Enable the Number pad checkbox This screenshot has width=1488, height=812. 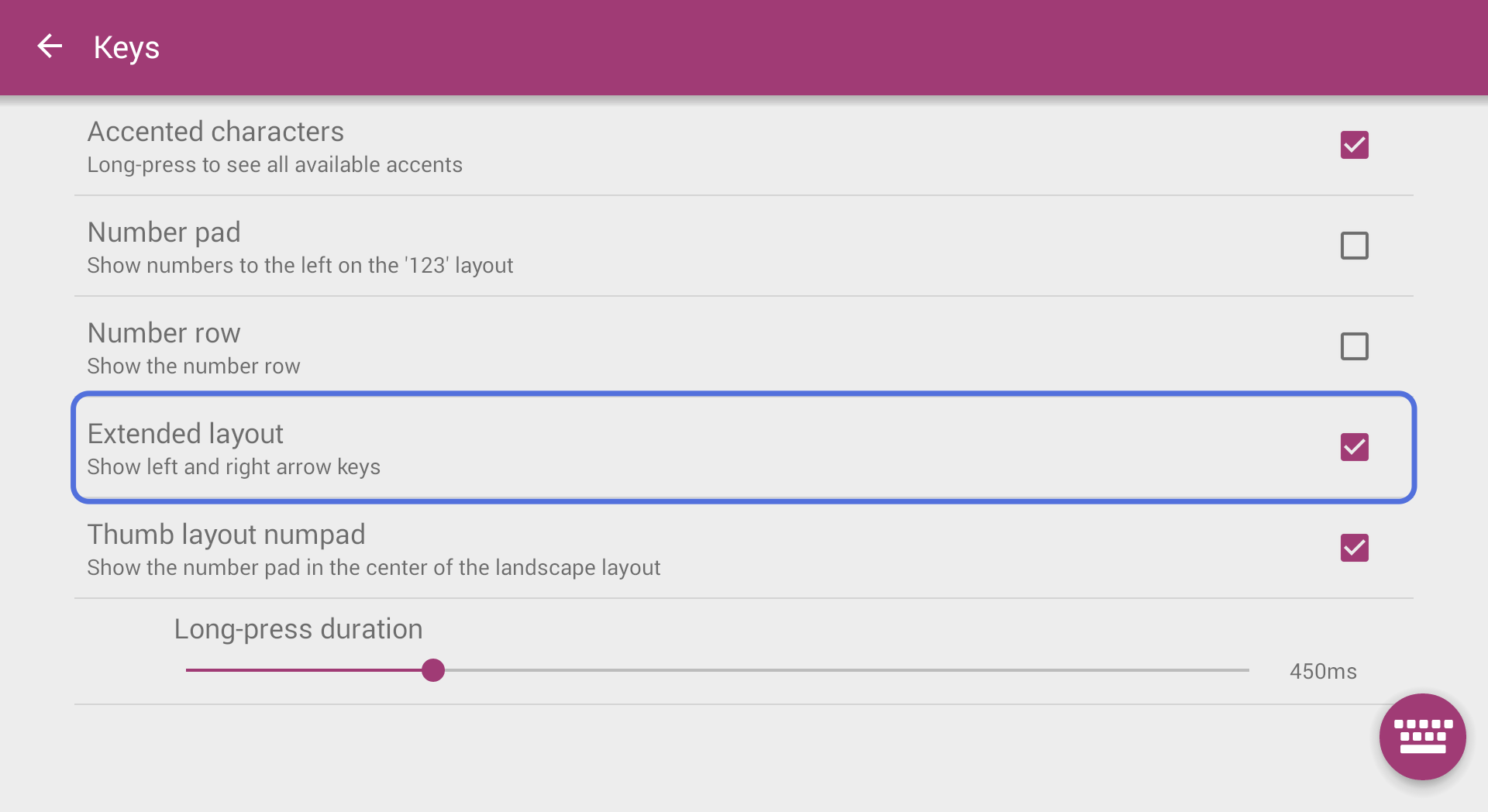pyautogui.click(x=1354, y=246)
